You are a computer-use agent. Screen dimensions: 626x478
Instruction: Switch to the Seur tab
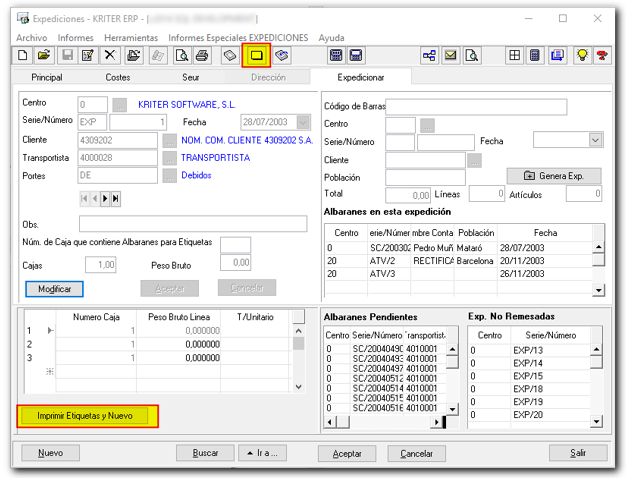(190, 77)
